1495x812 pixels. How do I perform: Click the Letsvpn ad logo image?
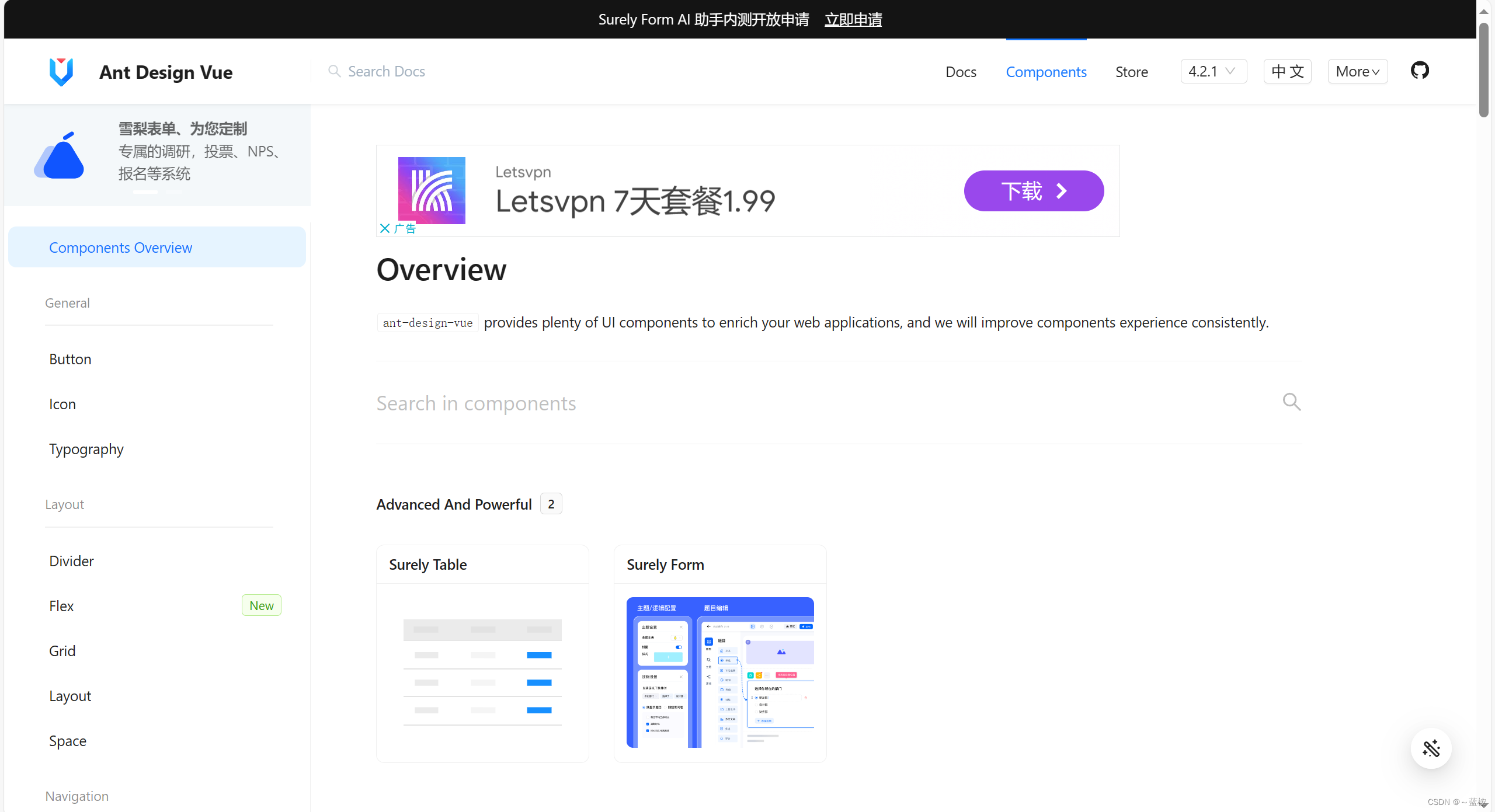tap(432, 190)
